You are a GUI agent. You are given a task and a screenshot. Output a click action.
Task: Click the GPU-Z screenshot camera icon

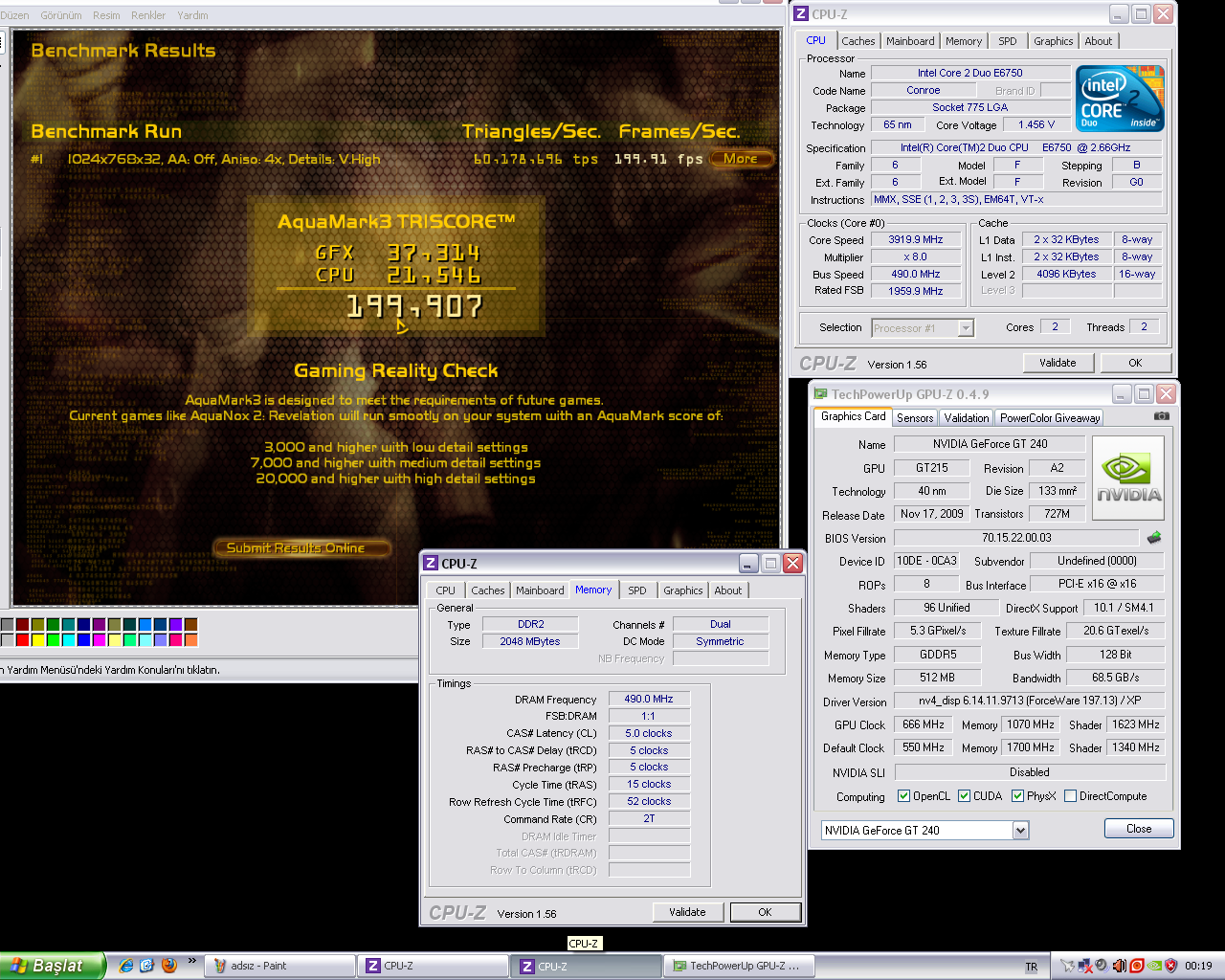click(1161, 416)
